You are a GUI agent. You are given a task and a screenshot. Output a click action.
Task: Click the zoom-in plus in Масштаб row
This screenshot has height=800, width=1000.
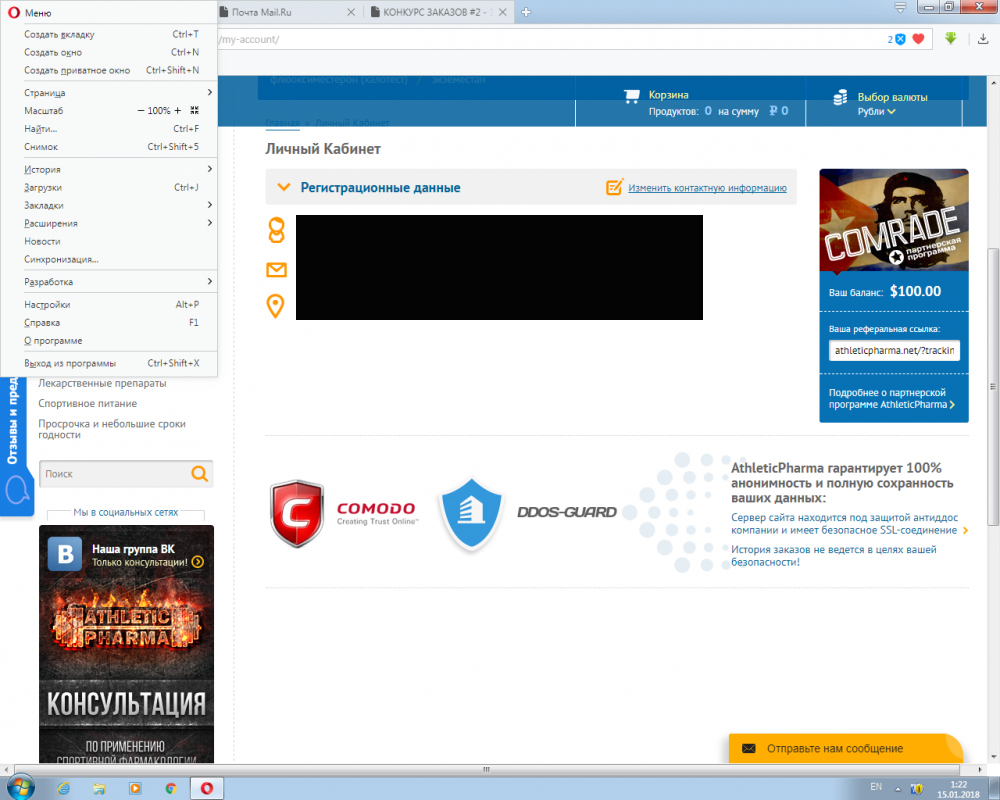click(x=178, y=110)
